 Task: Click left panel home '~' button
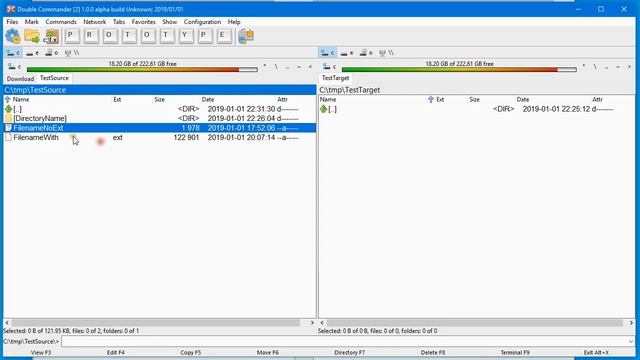(299, 67)
